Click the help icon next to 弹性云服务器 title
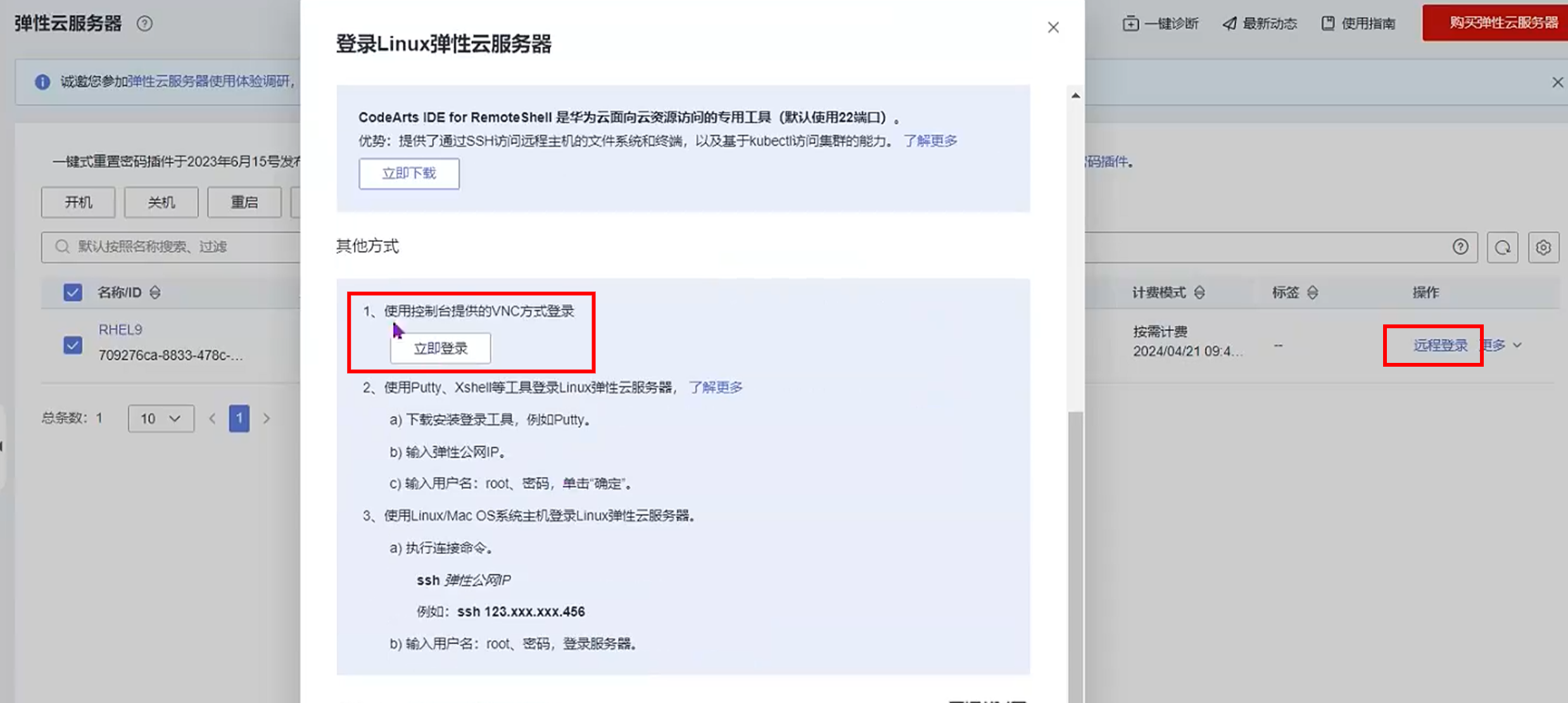1568x703 pixels. click(x=144, y=23)
